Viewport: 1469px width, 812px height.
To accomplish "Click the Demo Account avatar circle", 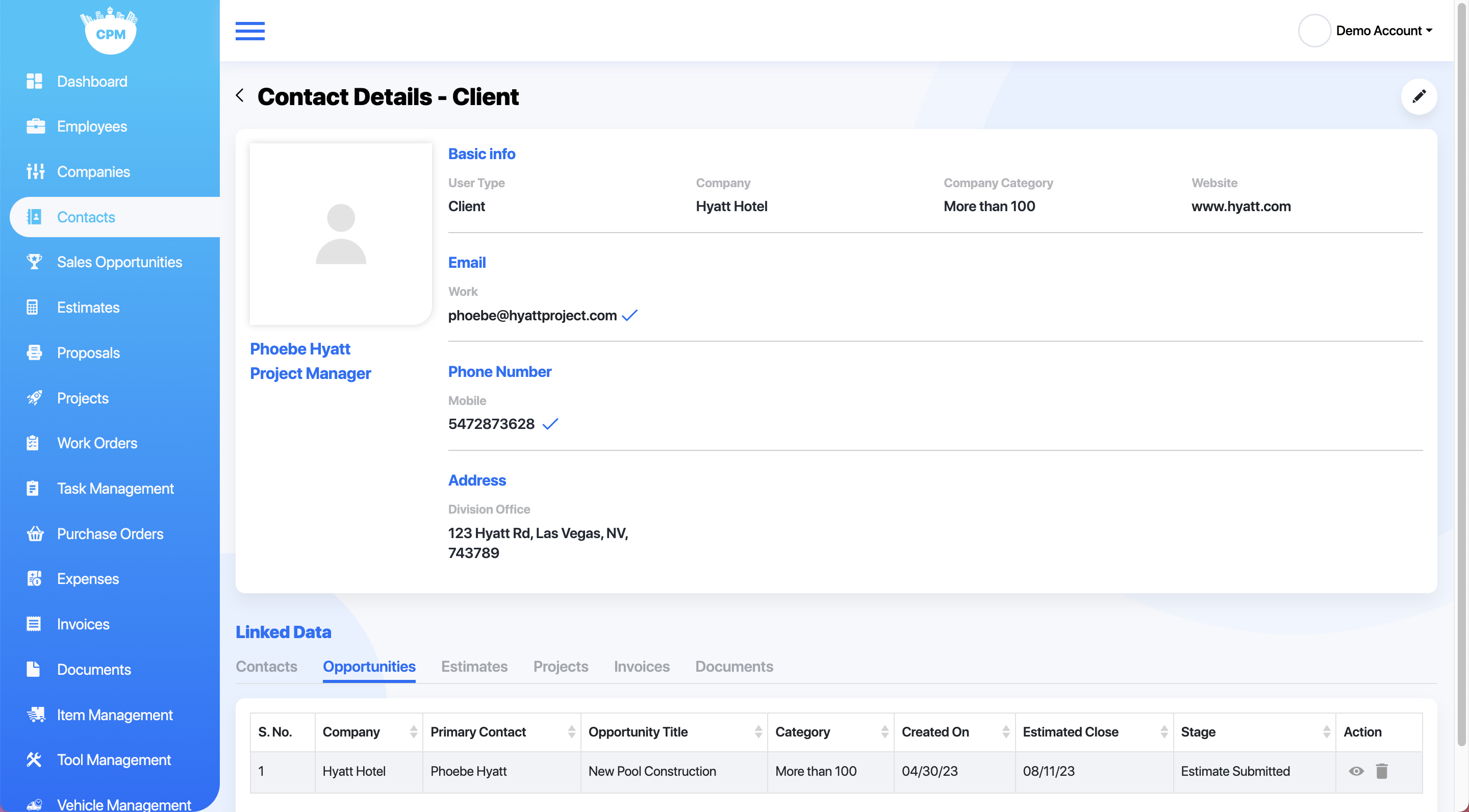I will (x=1314, y=31).
